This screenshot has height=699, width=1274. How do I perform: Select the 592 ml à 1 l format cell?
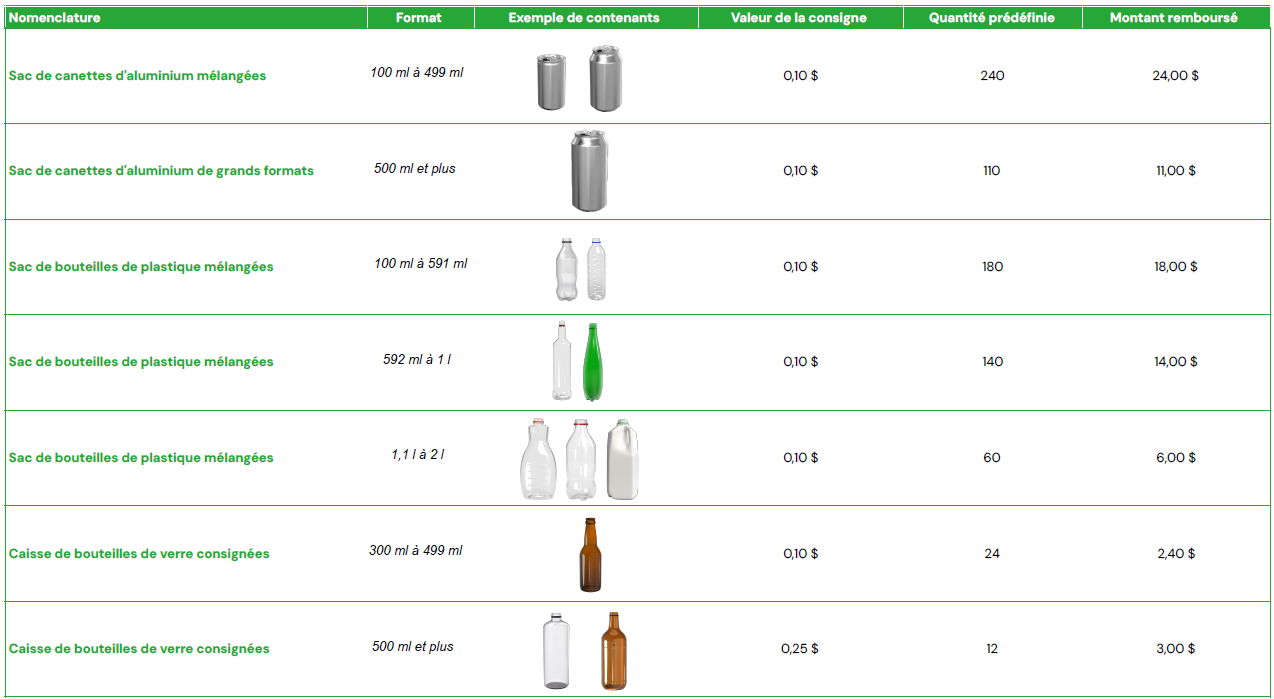pyautogui.click(x=416, y=359)
